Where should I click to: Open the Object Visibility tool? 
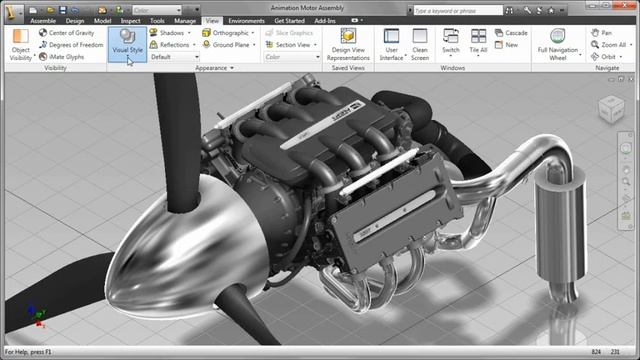(20, 45)
